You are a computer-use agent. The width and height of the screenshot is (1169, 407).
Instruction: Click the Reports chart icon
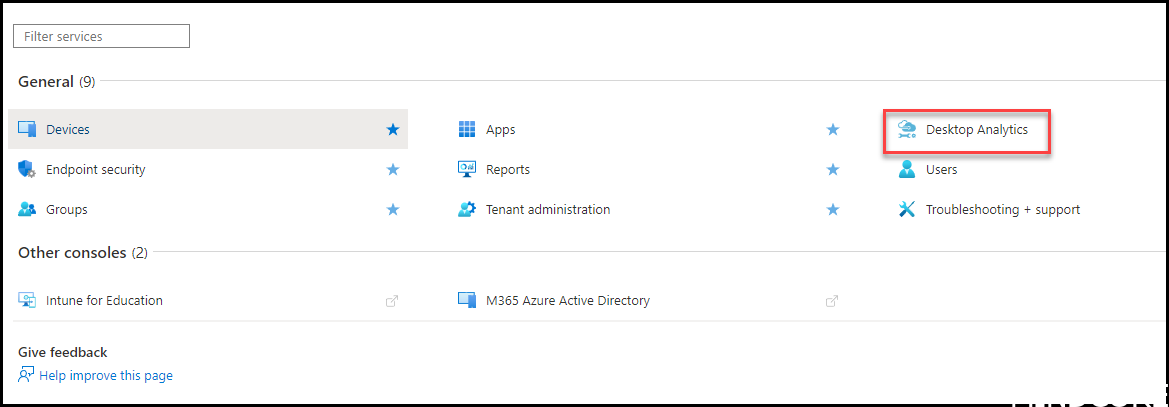[x=467, y=169]
